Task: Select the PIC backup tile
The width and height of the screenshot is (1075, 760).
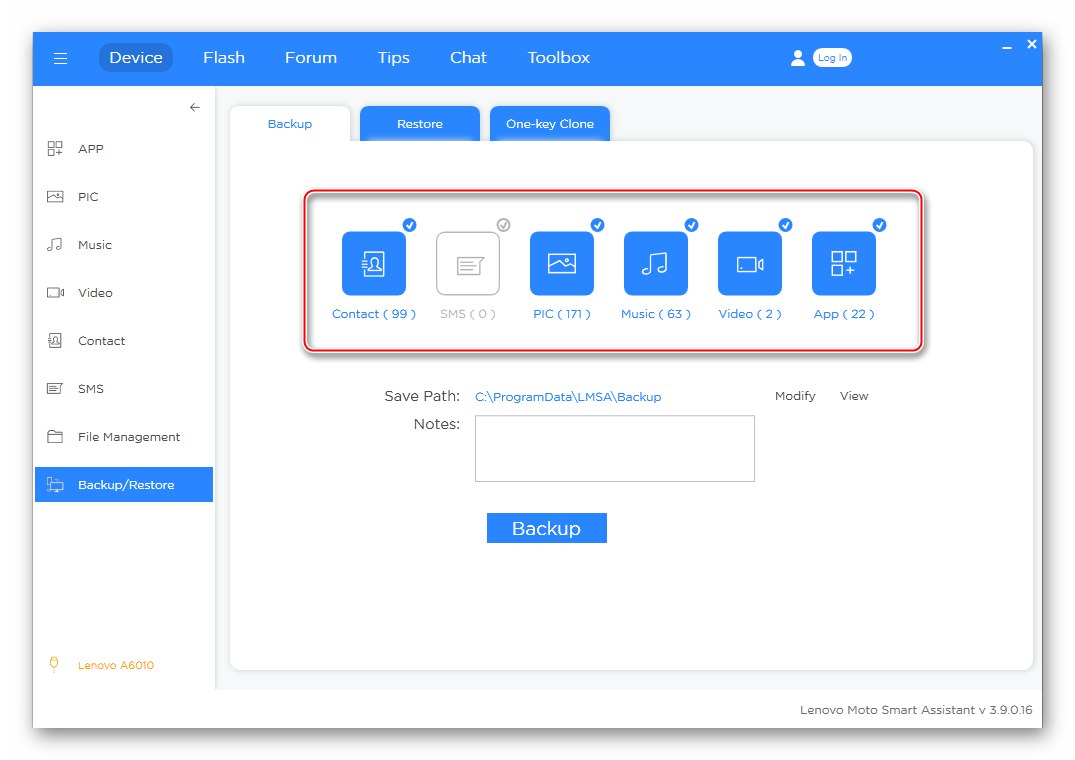Action: [x=561, y=263]
